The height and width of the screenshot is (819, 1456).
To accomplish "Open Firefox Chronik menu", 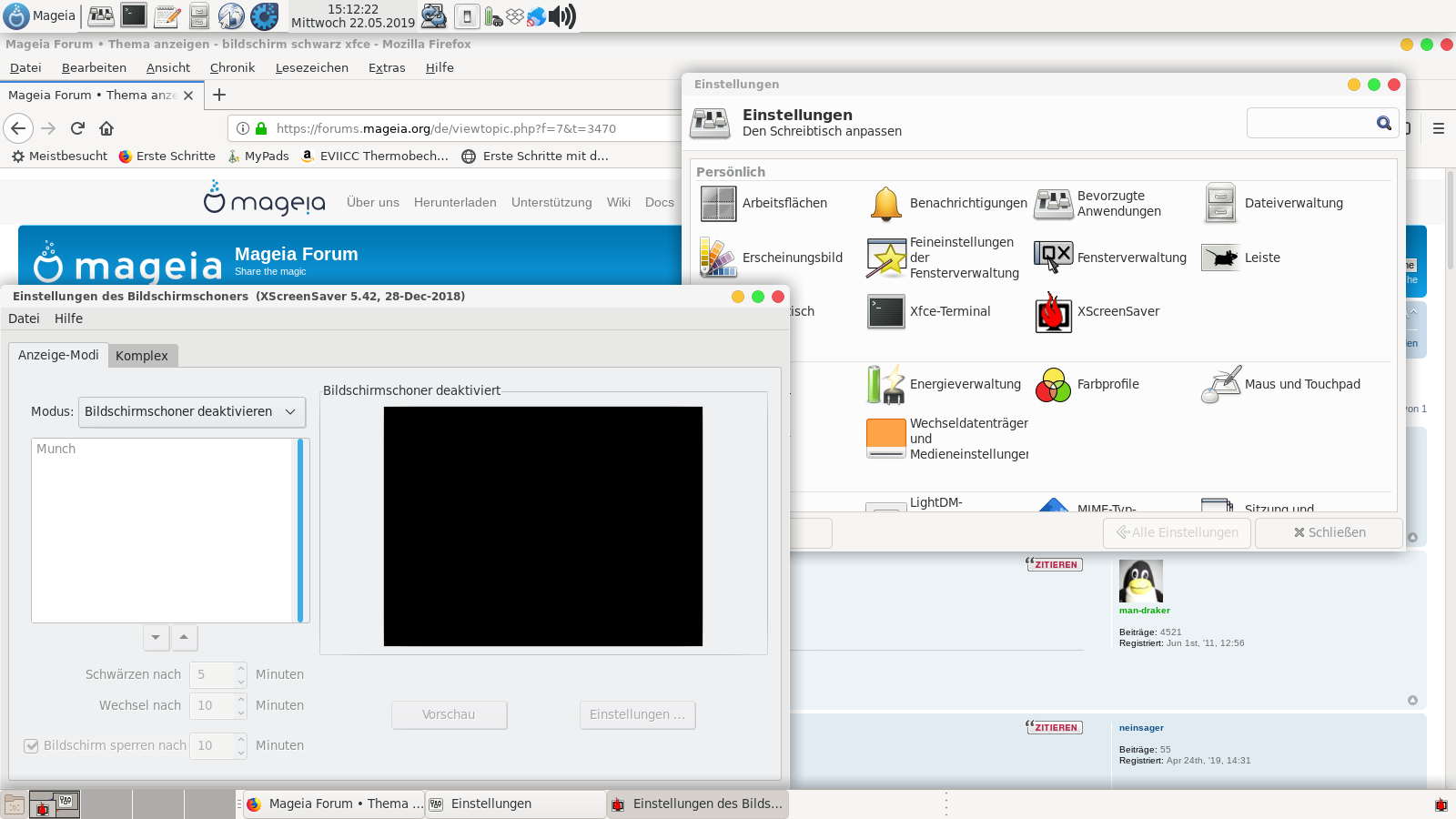I will 232,67.
